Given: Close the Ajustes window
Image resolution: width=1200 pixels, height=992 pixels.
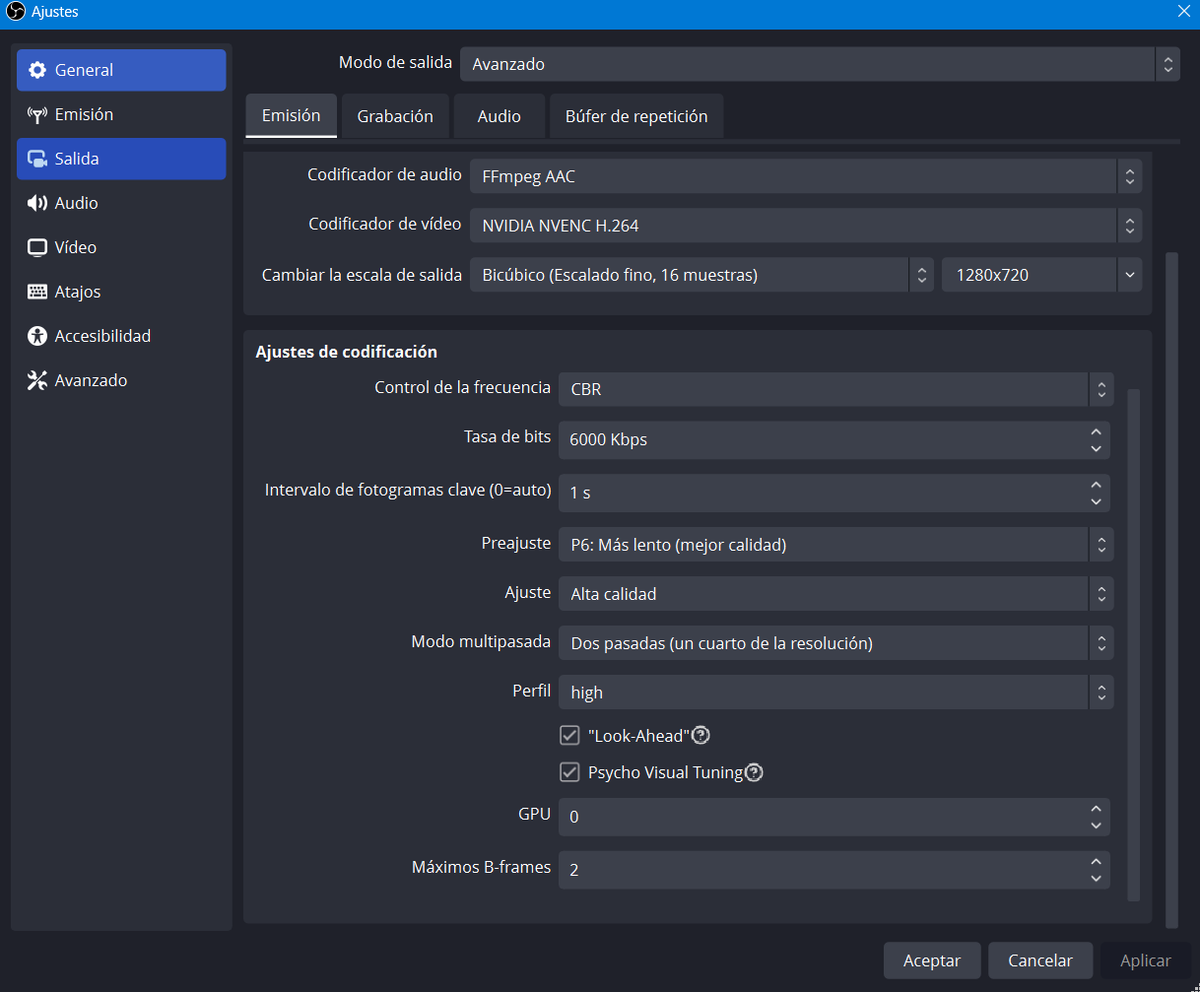Looking at the screenshot, I should pyautogui.click(x=1183, y=12).
